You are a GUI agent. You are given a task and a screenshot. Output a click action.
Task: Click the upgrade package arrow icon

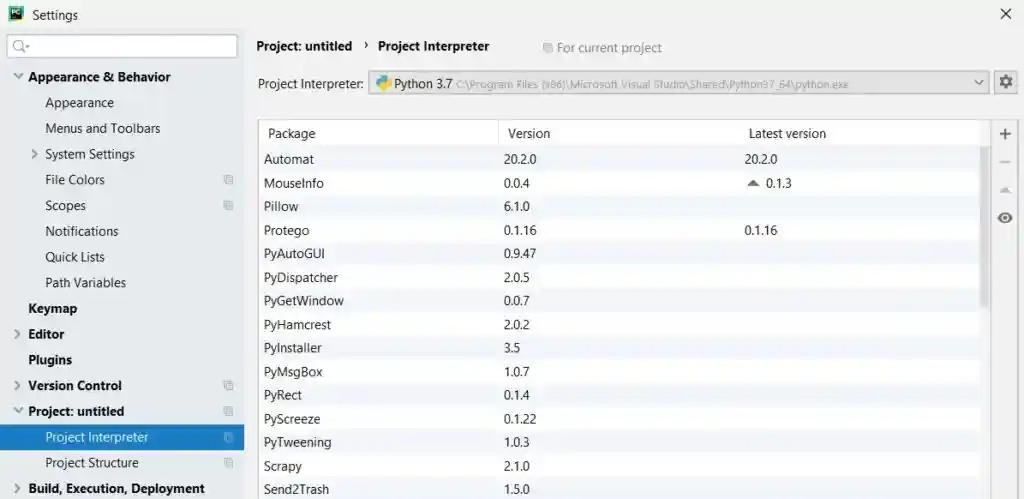(x=1005, y=190)
